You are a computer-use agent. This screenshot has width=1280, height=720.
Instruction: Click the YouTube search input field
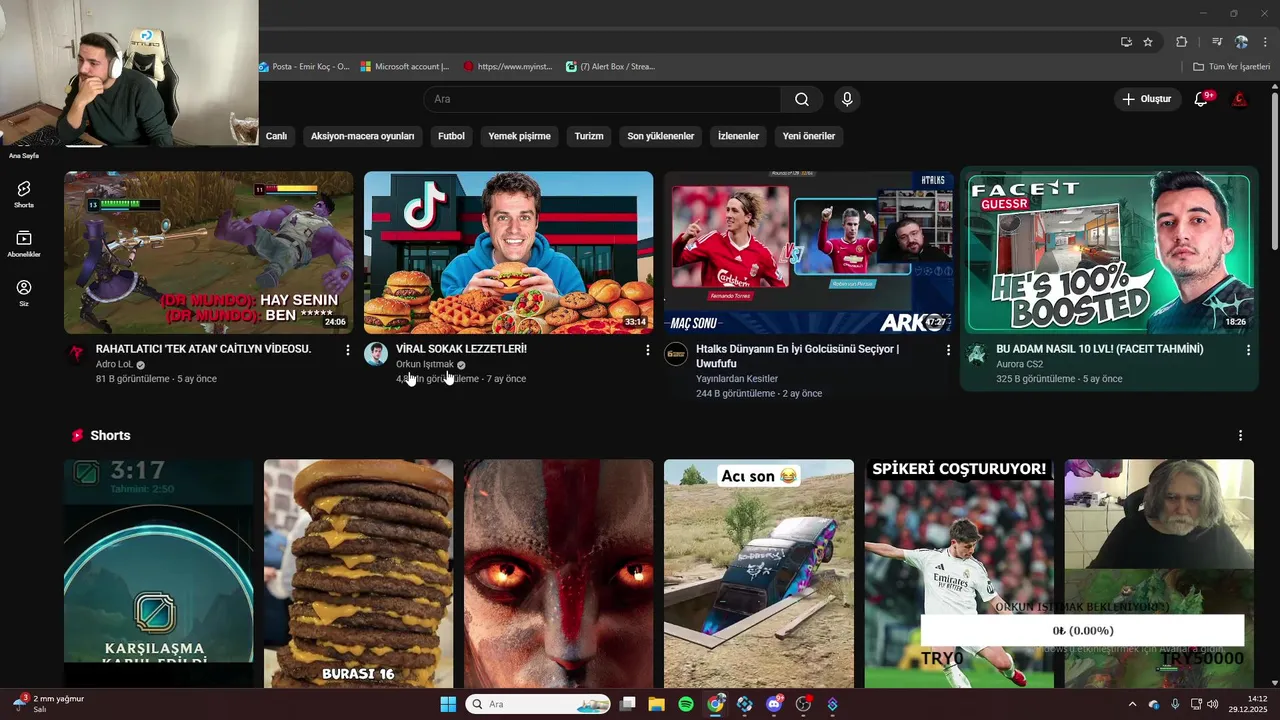tap(602, 99)
